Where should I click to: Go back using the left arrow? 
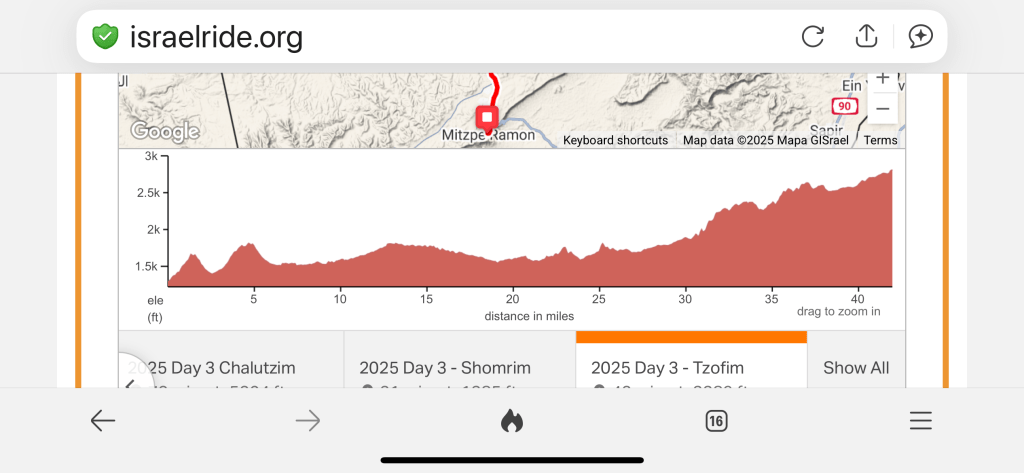pyautogui.click(x=103, y=421)
